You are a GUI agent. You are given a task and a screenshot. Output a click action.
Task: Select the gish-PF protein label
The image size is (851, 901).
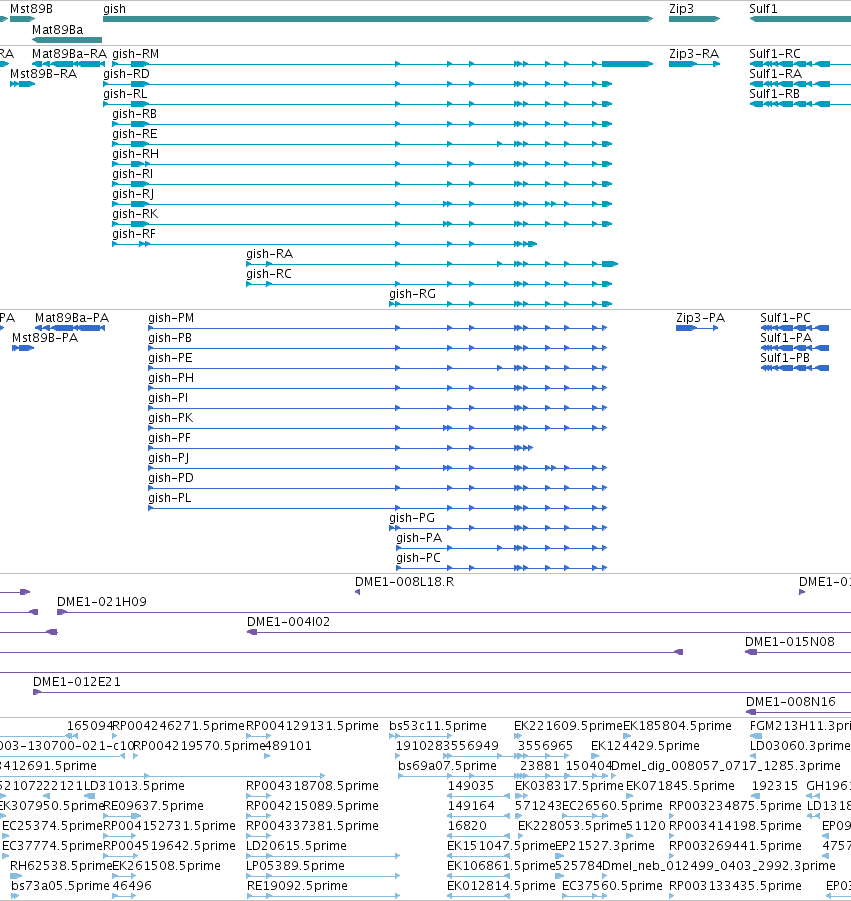pyautogui.click(x=170, y=438)
